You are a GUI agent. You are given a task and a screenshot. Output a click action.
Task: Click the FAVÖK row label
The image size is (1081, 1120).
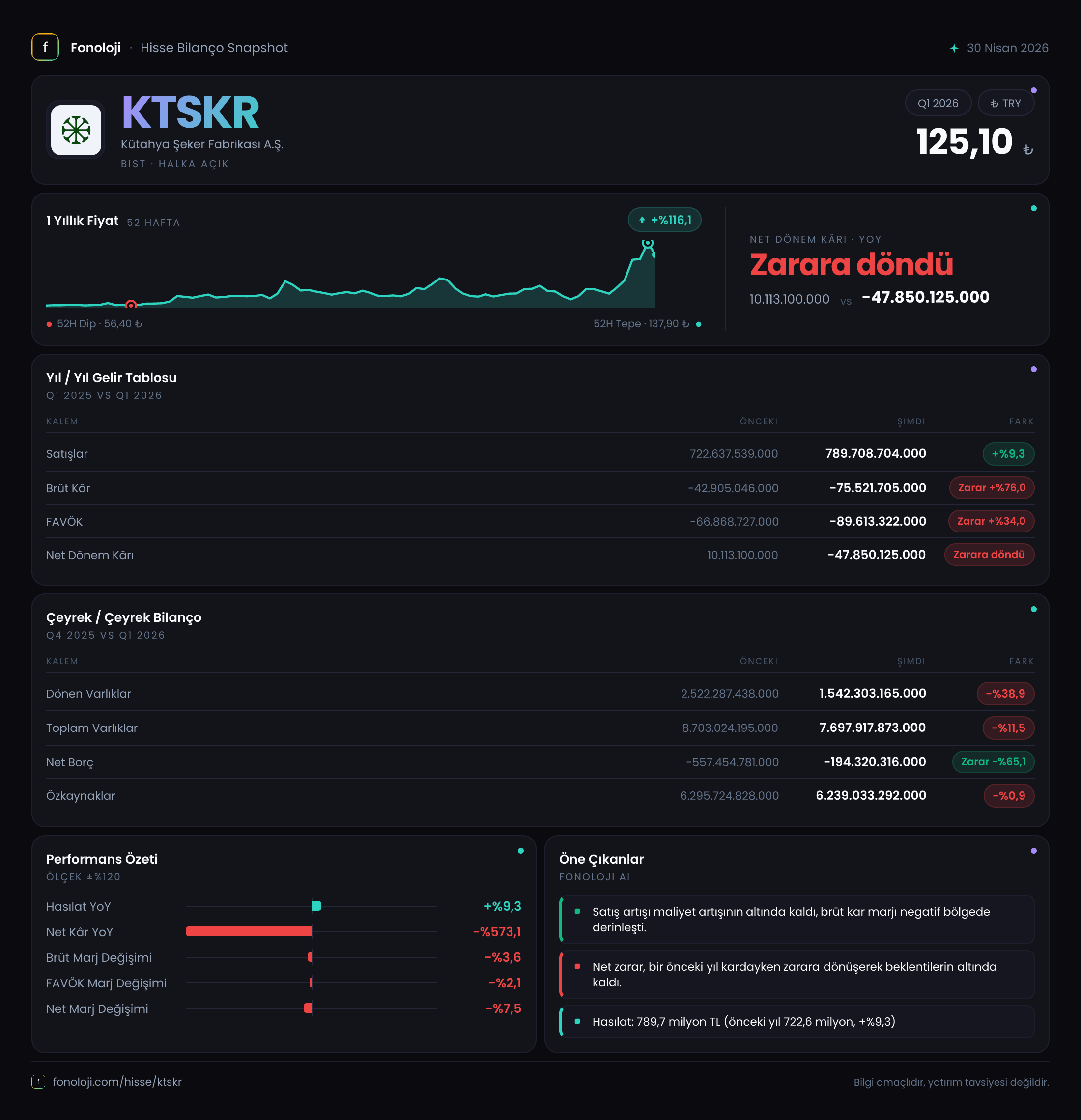coord(64,522)
